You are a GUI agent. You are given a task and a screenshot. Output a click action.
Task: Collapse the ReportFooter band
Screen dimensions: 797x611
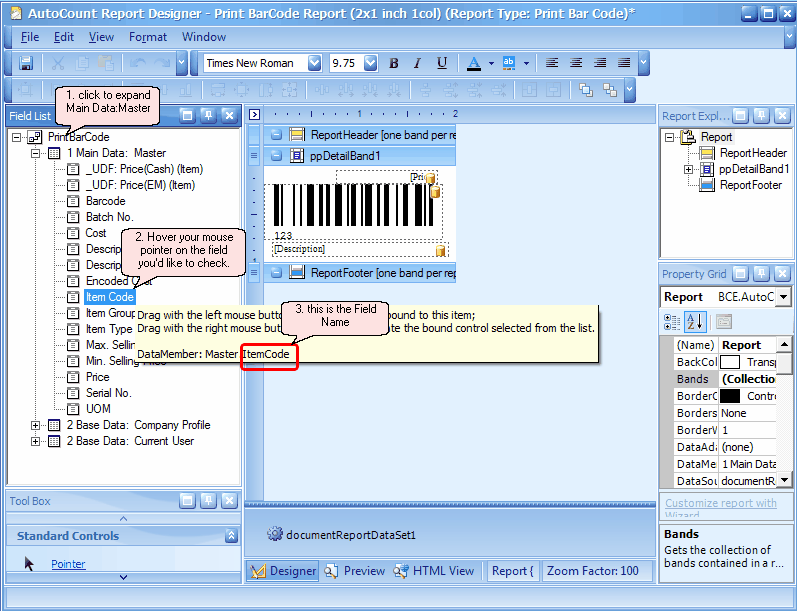pos(276,273)
